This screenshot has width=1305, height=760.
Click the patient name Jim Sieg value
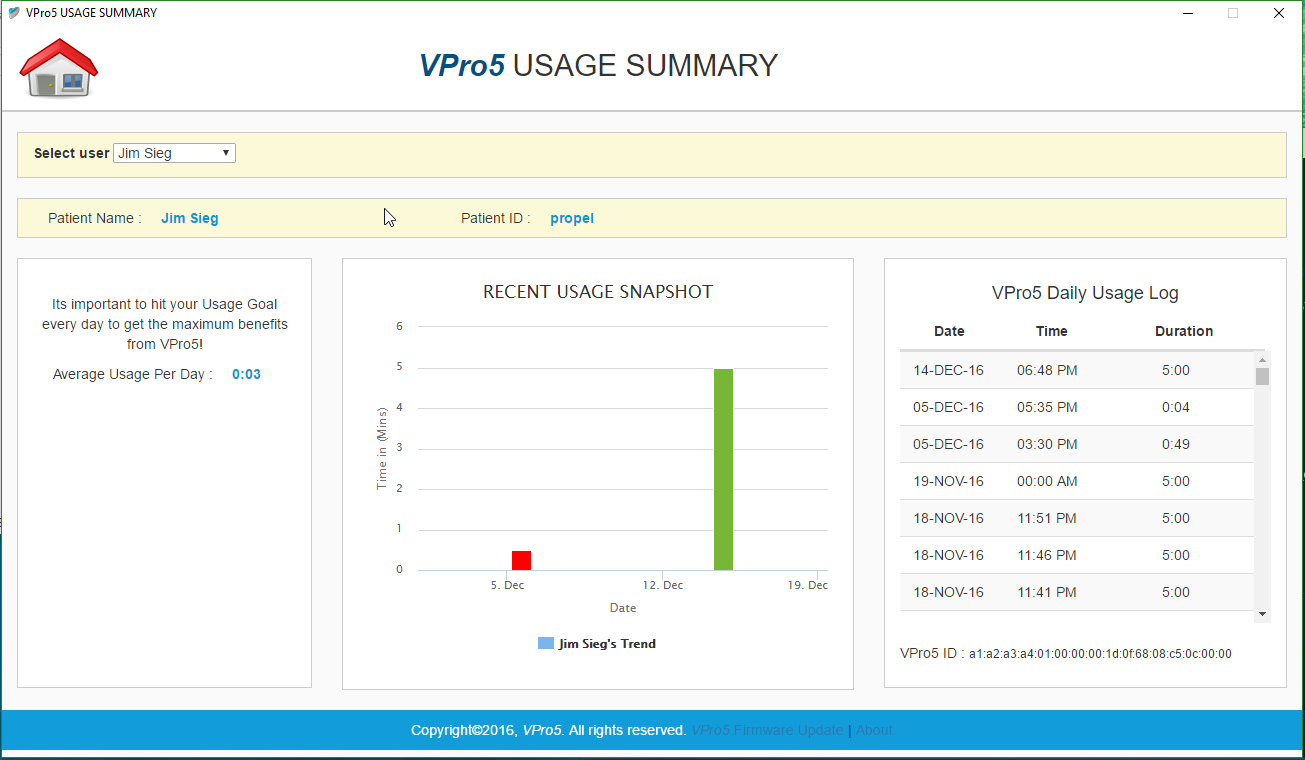click(x=190, y=218)
